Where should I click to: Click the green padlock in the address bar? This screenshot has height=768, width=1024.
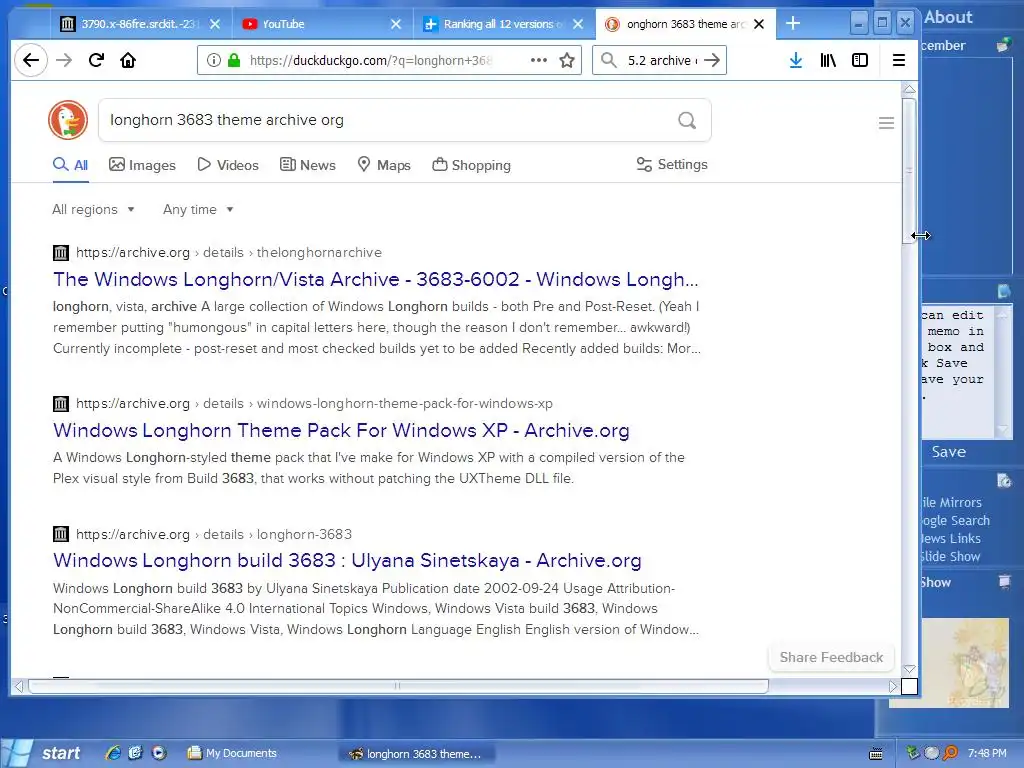234,61
